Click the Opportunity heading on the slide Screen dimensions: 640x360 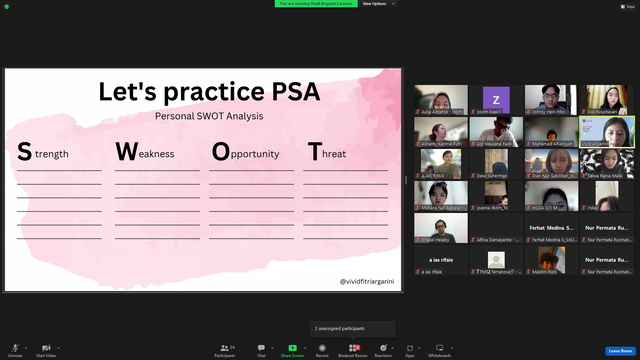[x=245, y=151]
